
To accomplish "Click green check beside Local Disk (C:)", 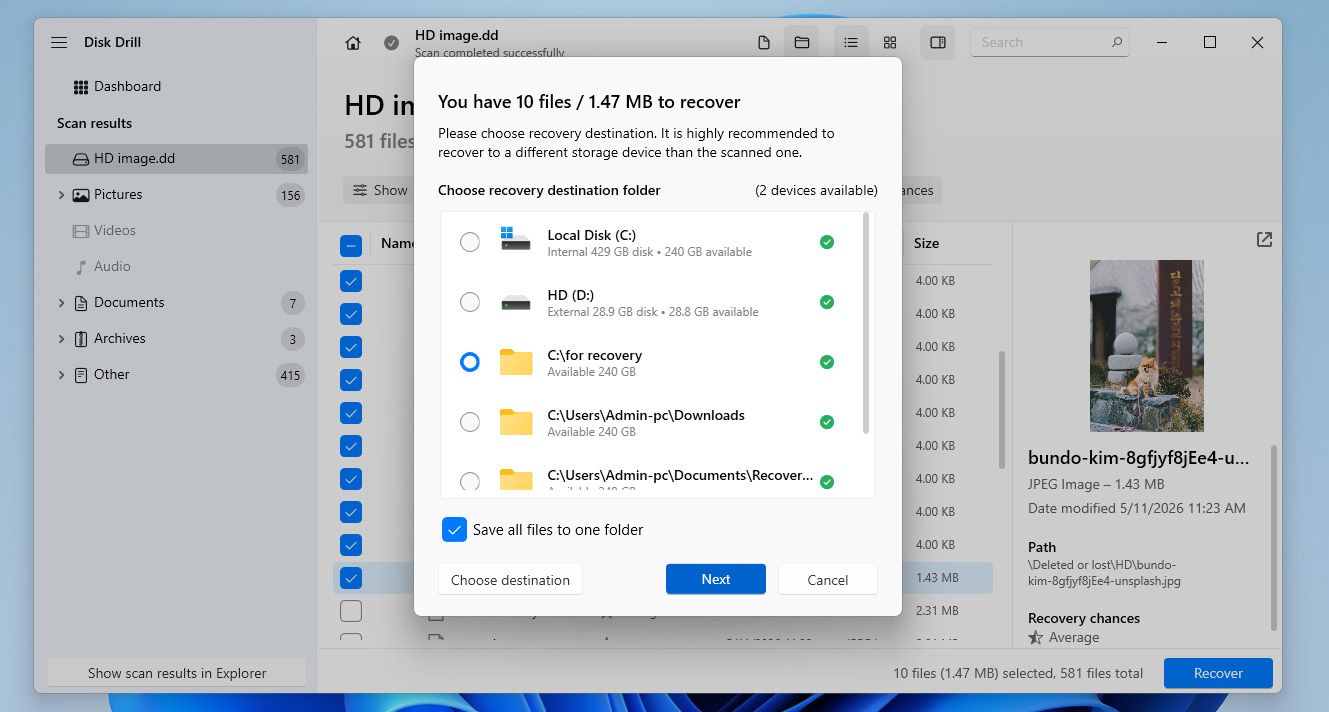I will (x=827, y=242).
